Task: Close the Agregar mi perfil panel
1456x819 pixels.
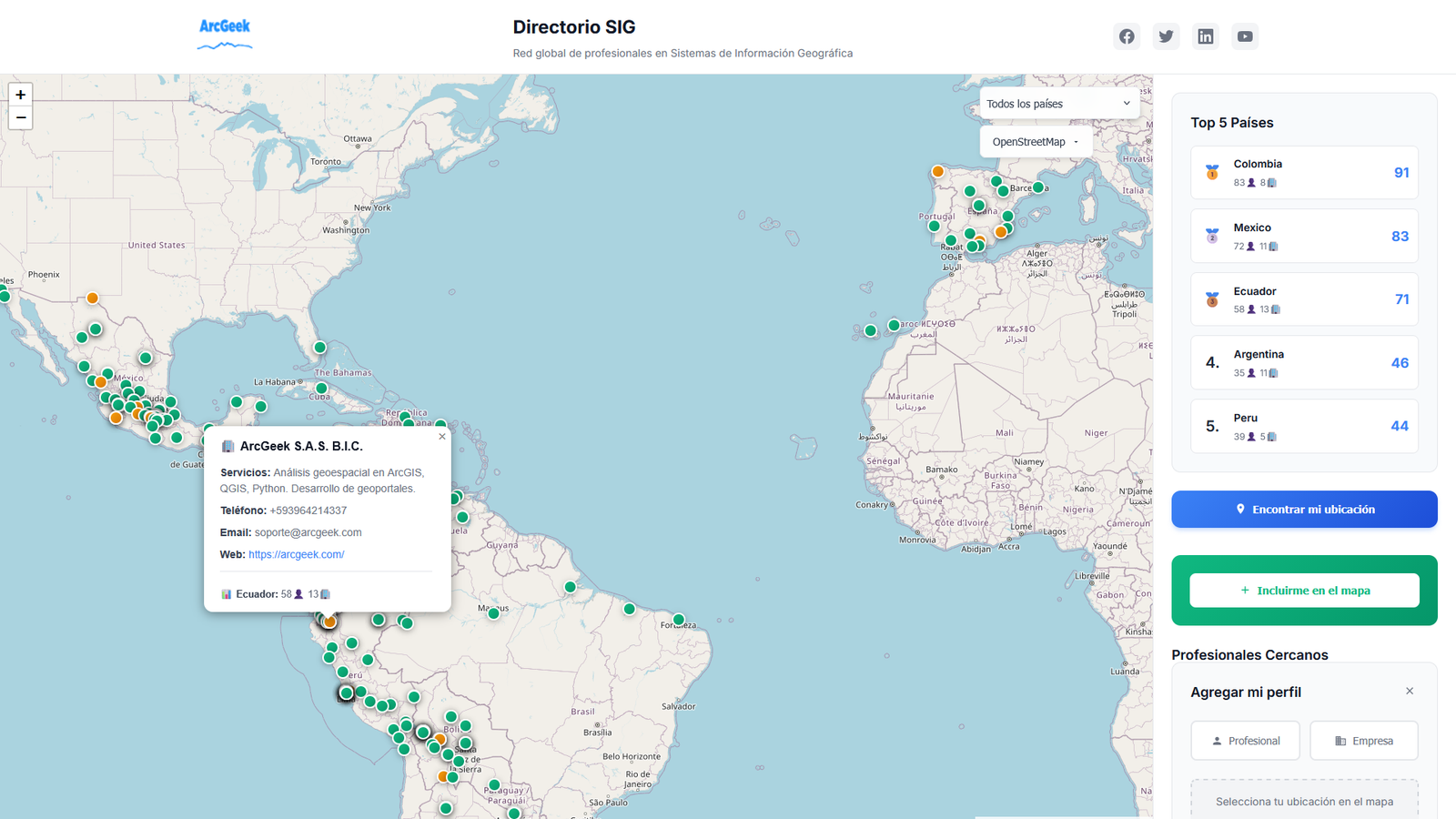Action: [x=1410, y=692]
